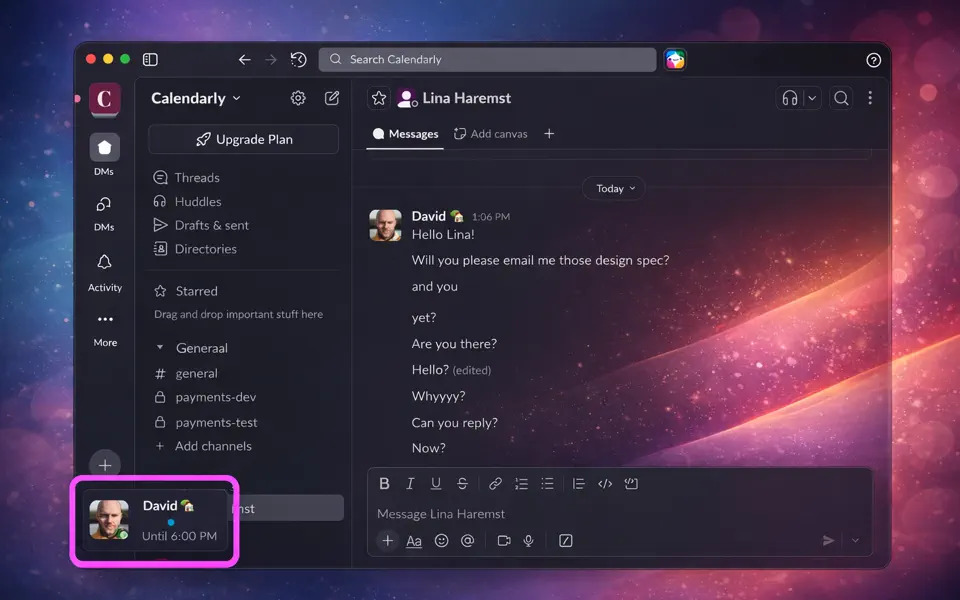
Task: Open the help question mark icon
Action: click(874, 60)
